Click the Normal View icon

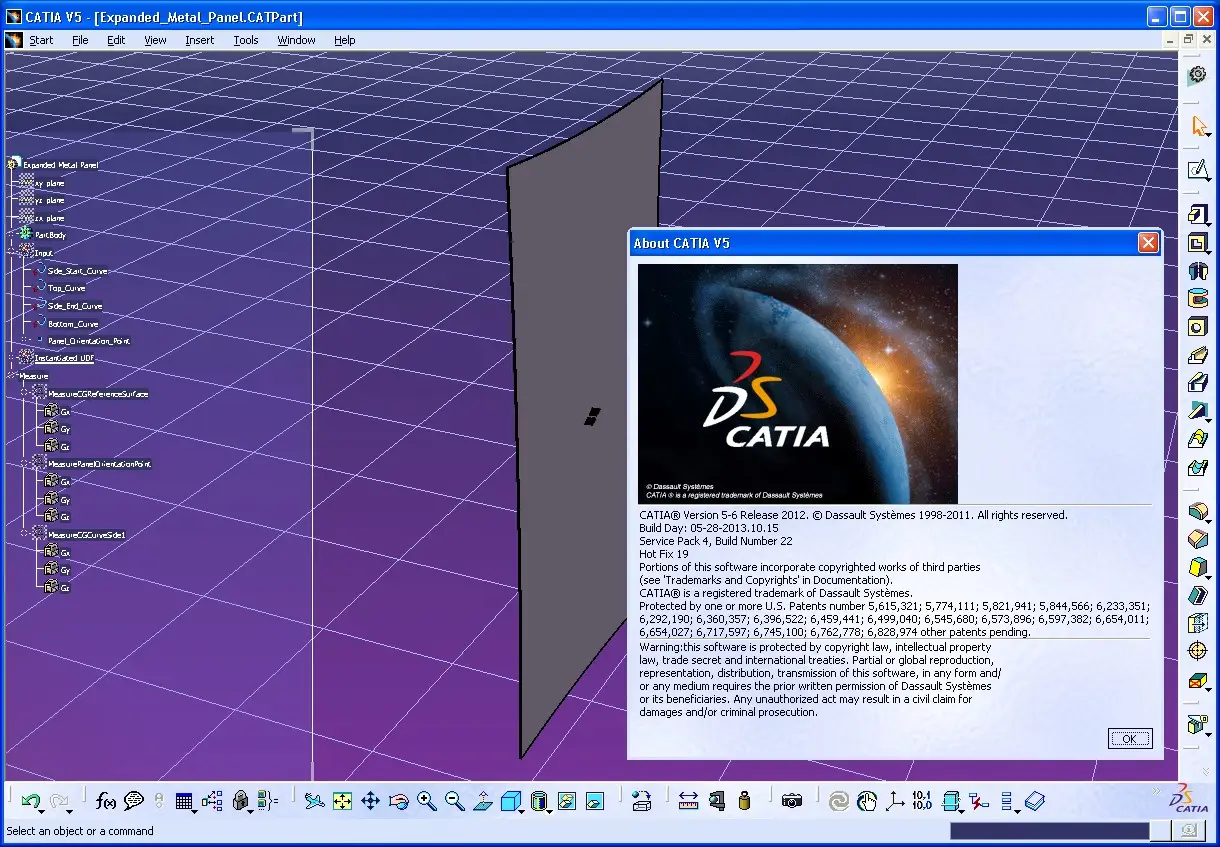tap(483, 801)
